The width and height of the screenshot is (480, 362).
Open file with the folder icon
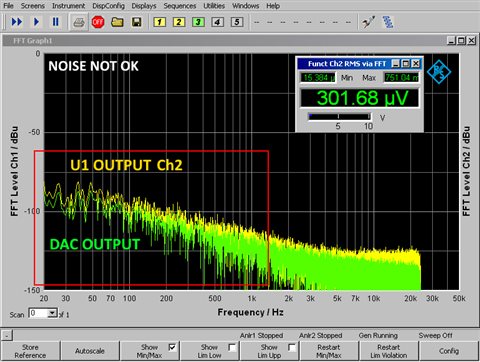click(x=117, y=22)
